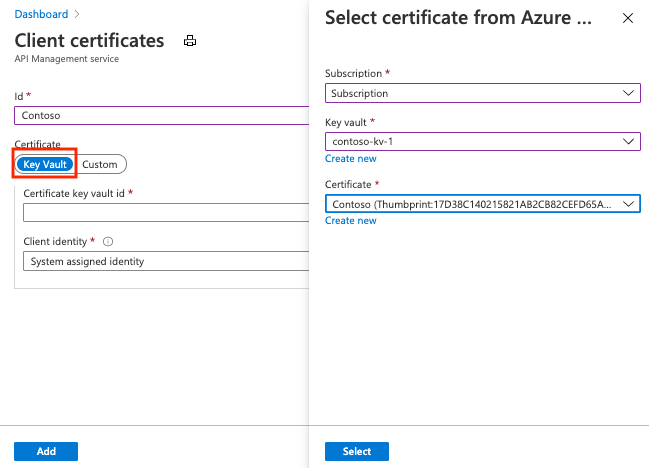Click Create new under Certificate

pos(350,220)
